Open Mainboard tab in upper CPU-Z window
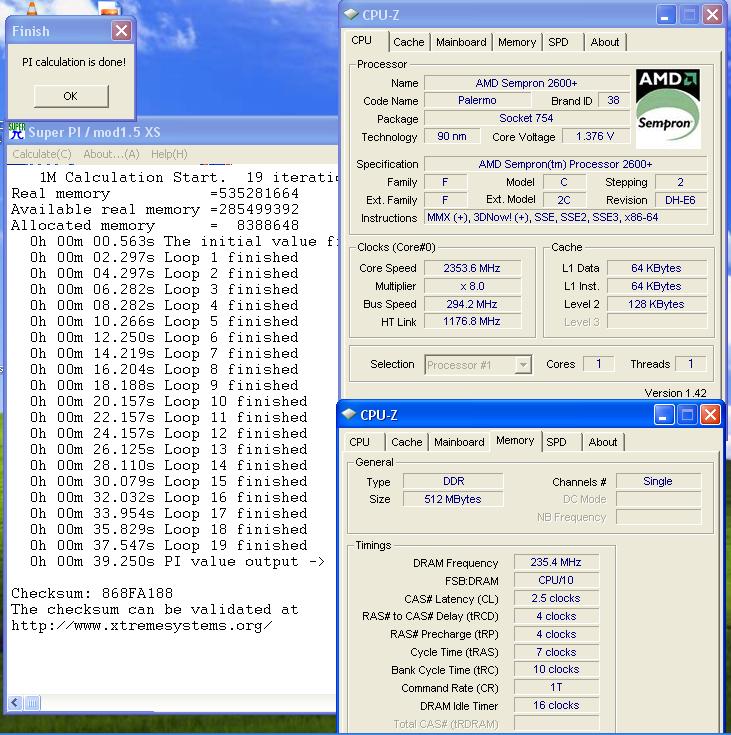 [461, 42]
